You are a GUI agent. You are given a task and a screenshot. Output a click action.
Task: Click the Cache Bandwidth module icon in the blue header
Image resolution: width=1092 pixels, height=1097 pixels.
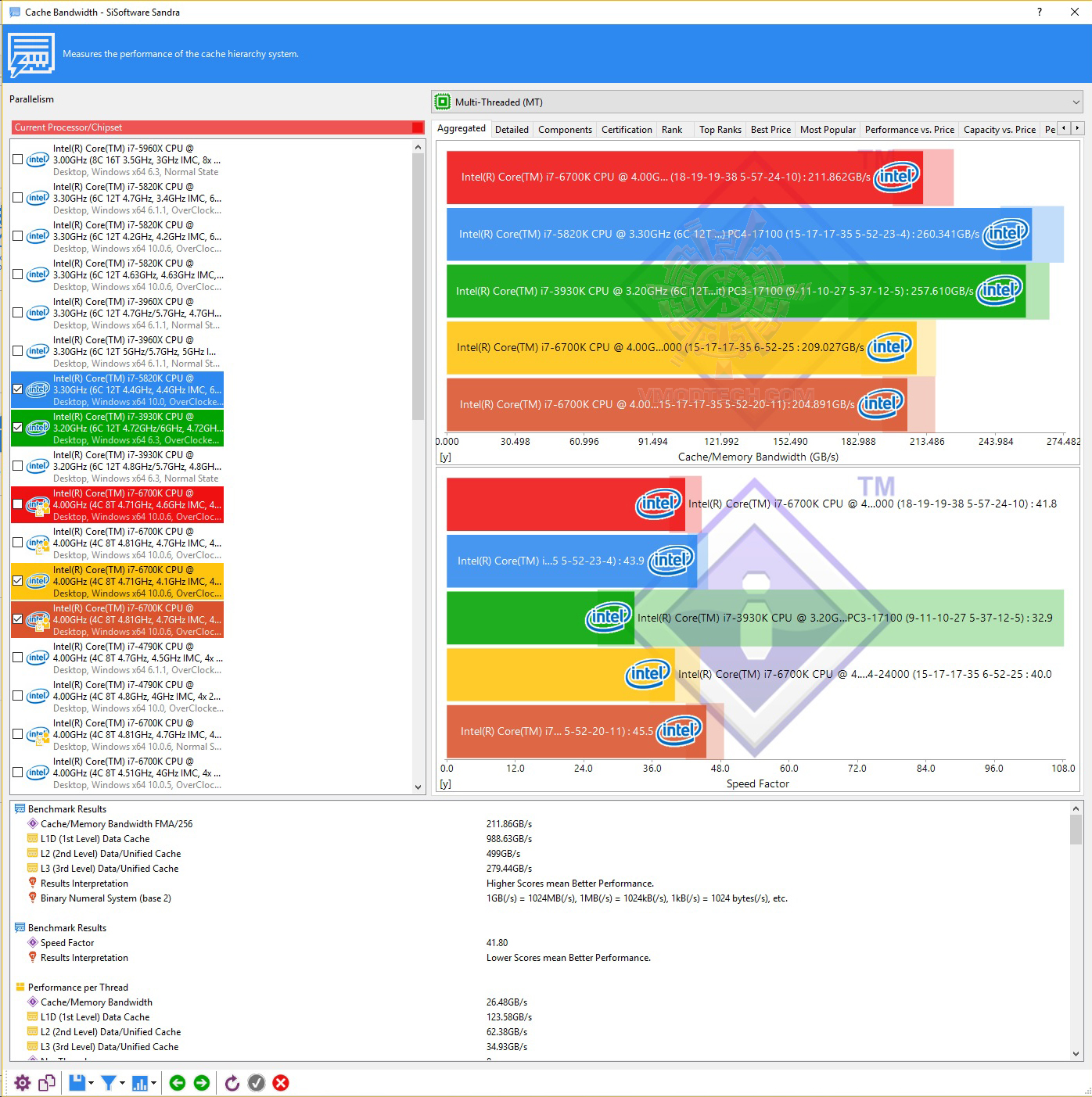pos(31,55)
